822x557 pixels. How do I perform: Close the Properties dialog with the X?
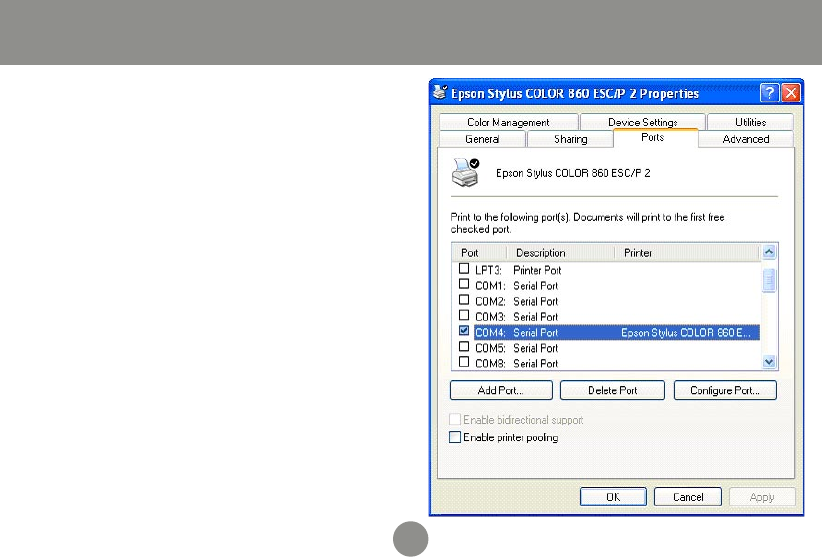pyautogui.click(x=791, y=93)
